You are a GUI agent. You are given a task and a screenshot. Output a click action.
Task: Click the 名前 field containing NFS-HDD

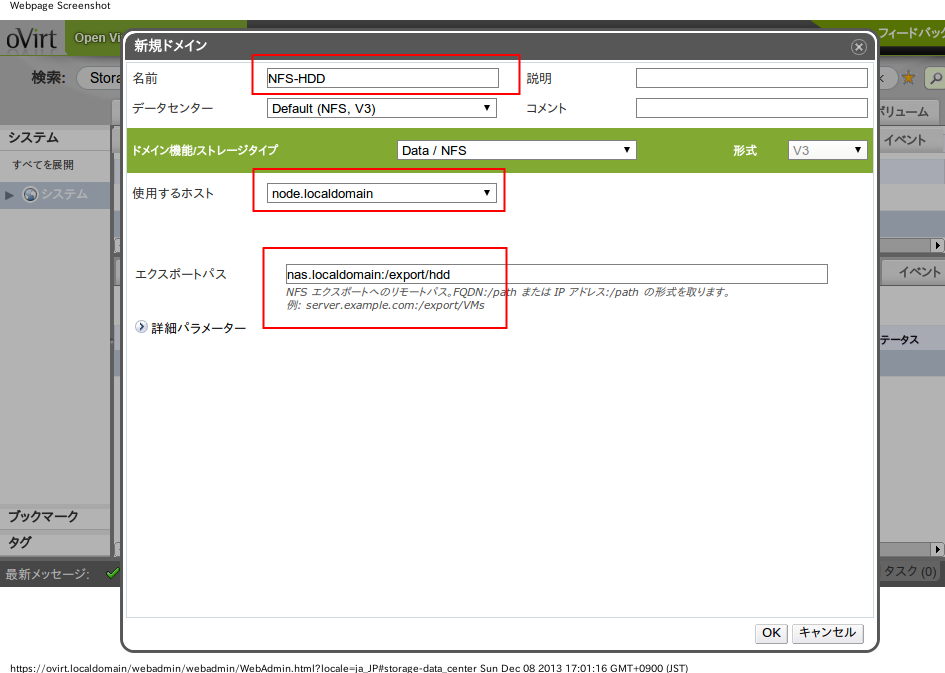click(x=382, y=78)
